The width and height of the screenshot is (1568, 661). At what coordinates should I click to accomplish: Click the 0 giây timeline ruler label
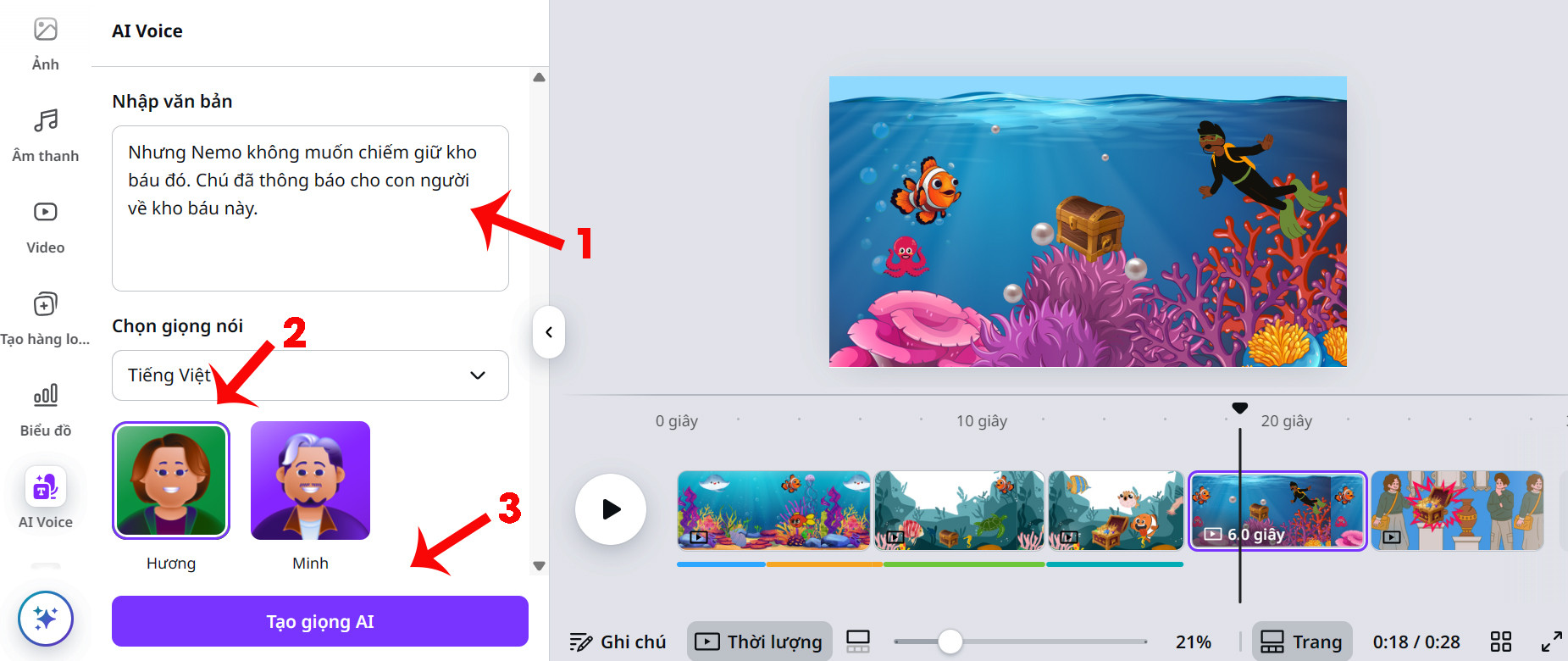coord(677,421)
